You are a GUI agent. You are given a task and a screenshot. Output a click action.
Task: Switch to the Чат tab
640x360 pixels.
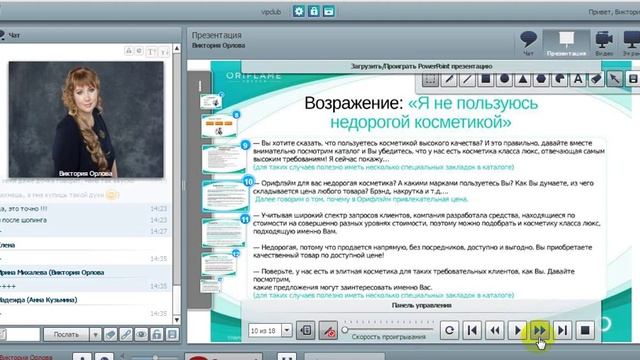528,43
